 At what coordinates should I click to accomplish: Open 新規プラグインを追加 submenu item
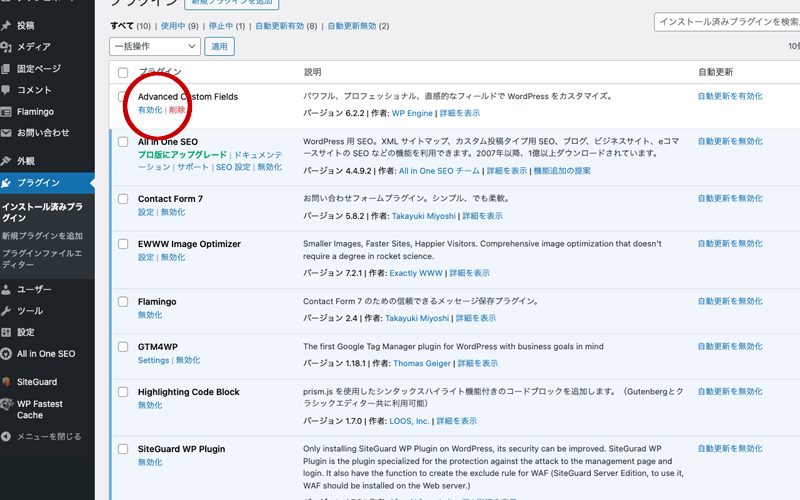pyautogui.click(x=42, y=236)
